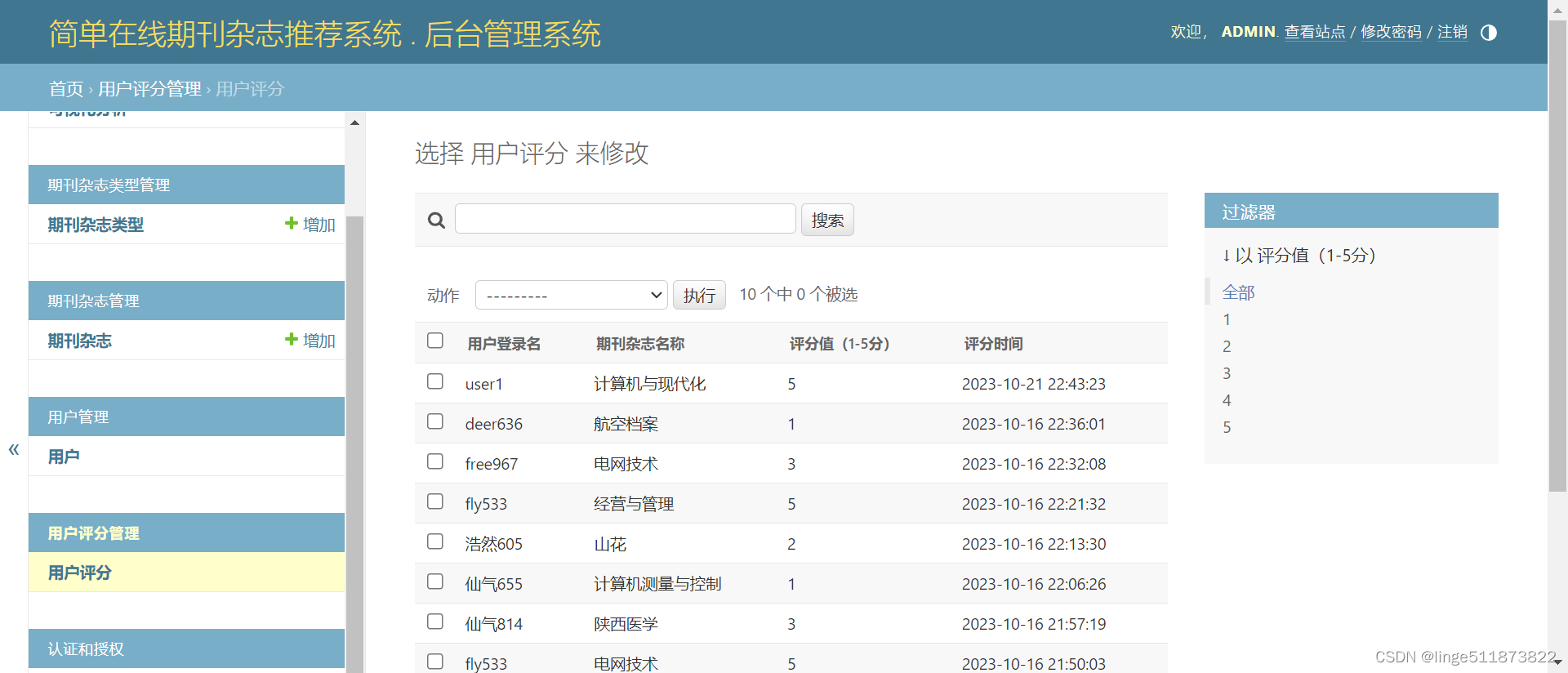Open 用户管理 section header
The height and width of the screenshot is (673, 1568).
78,417
